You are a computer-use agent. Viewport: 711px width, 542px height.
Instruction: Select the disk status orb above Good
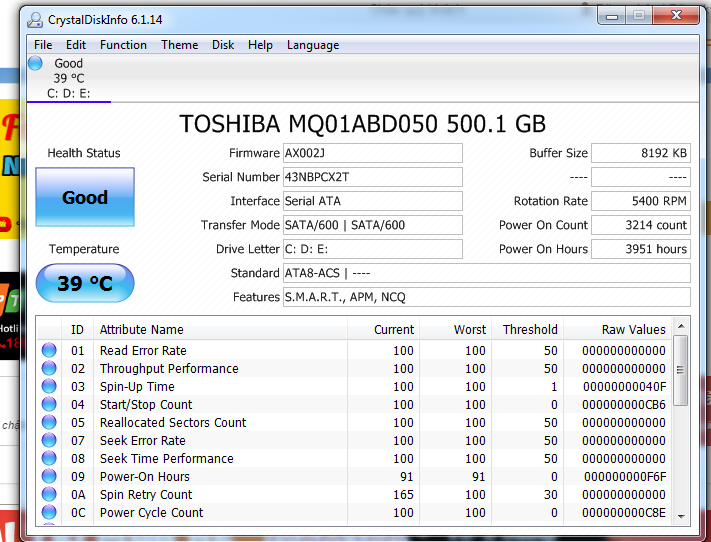click(x=36, y=64)
